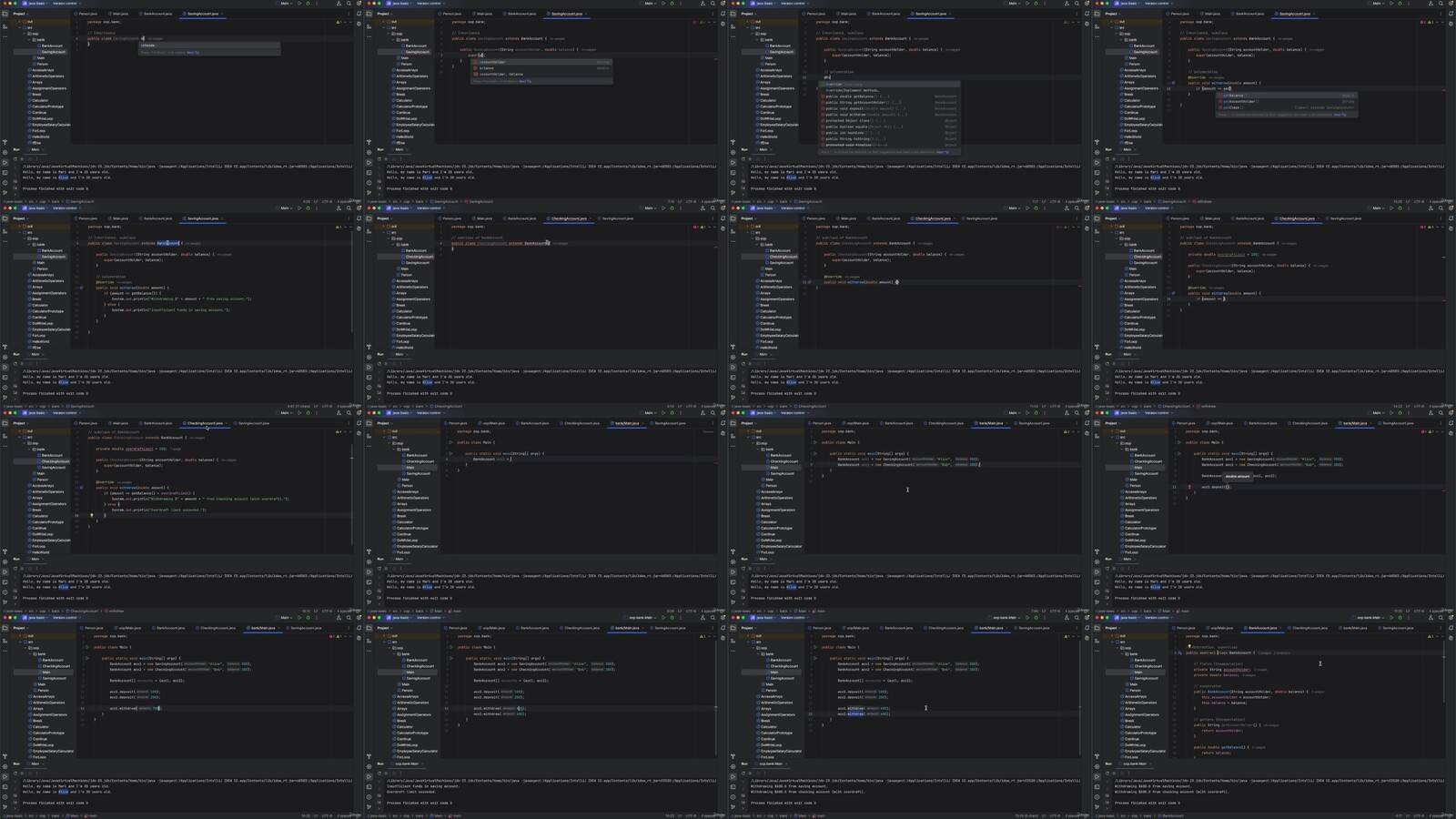Click Stop icon in 'double amount' tooltip frame
This screenshot has width=1456, height=819.
(x=1114, y=569)
